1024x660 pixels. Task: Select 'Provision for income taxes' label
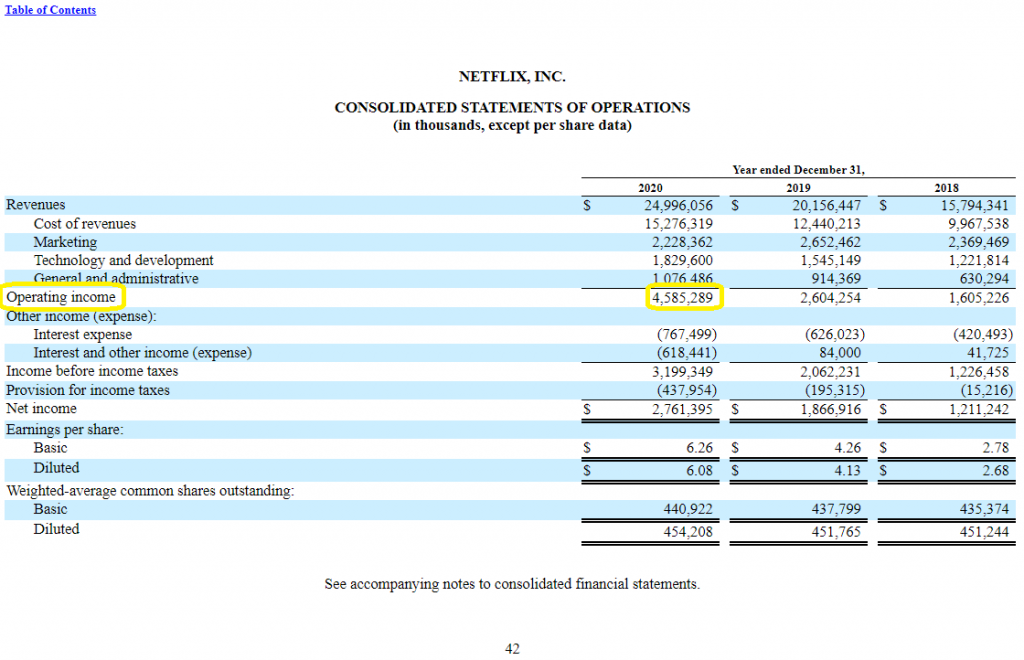coord(88,390)
